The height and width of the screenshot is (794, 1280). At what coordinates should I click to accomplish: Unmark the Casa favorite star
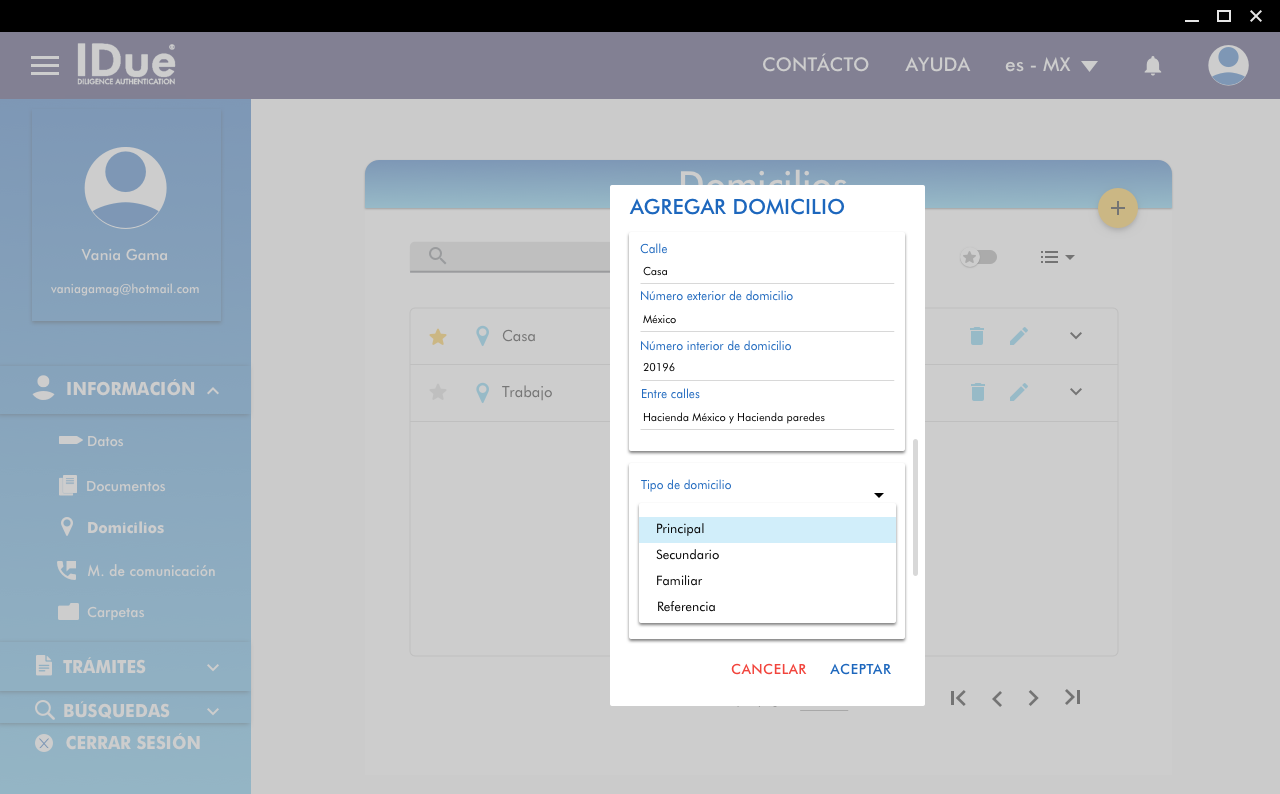click(437, 337)
